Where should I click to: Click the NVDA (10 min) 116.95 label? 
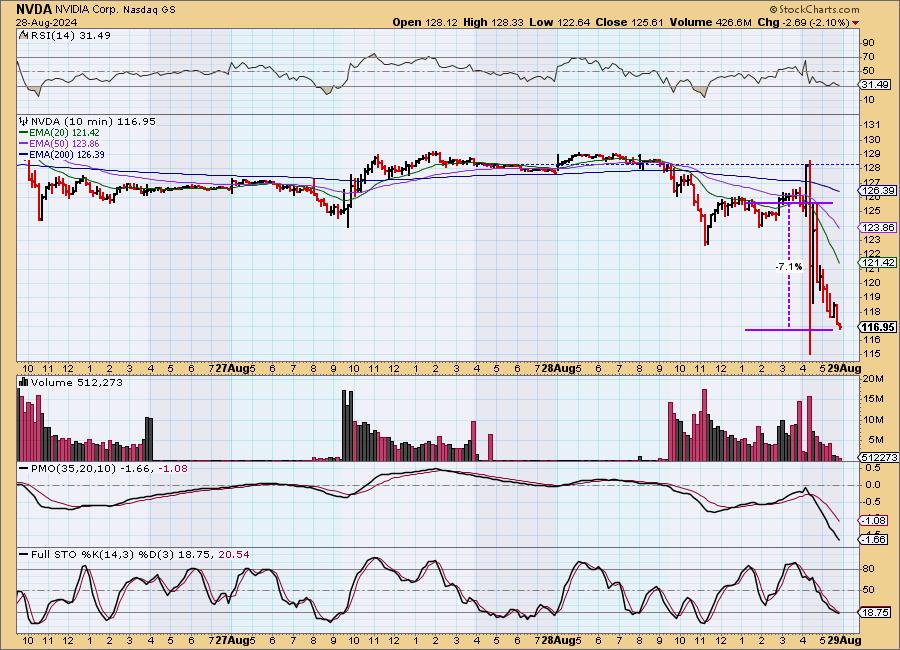pos(92,121)
